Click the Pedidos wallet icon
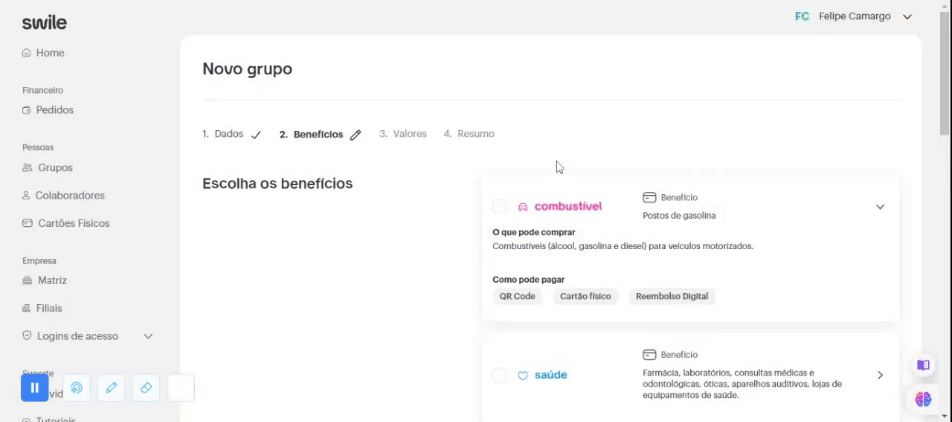 26,110
